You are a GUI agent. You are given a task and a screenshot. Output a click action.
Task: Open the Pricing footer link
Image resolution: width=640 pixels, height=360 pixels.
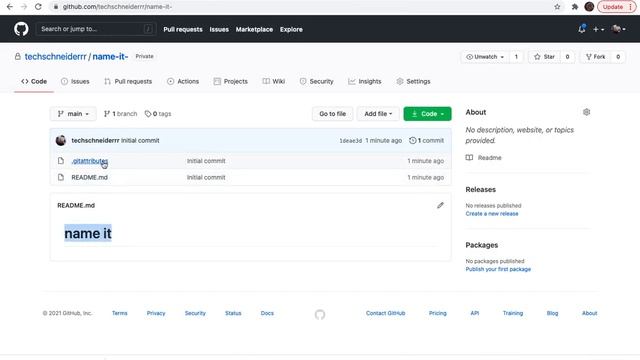(x=438, y=313)
